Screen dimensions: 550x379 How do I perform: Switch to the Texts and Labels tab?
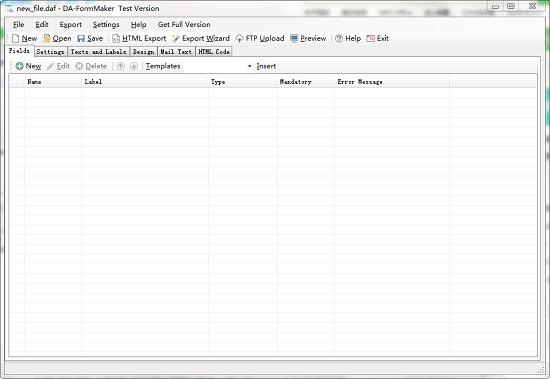(x=98, y=52)
